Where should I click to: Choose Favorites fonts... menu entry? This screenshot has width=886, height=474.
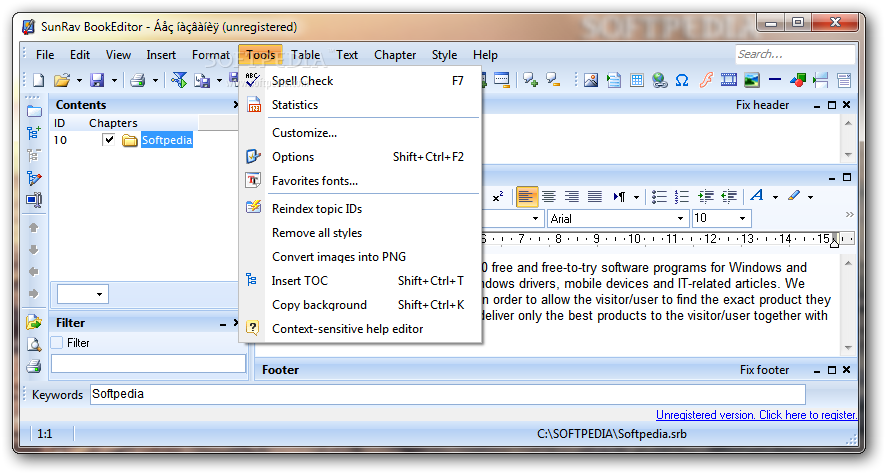click(x=361, y=181)
